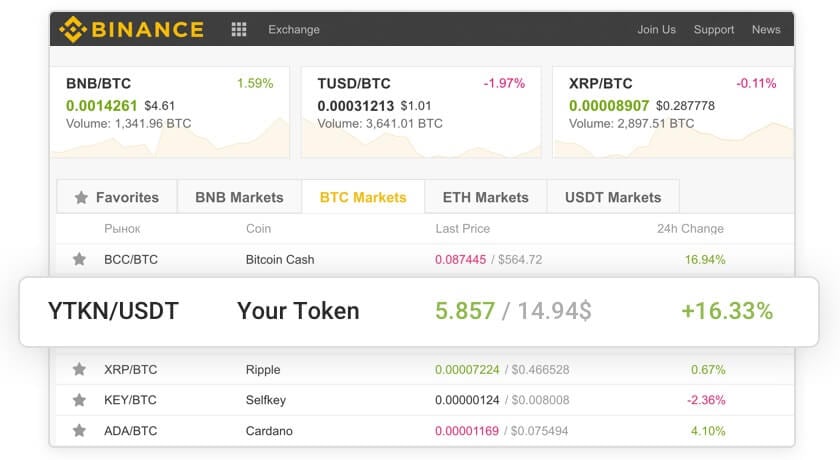This screenshot has height=460, width=840.
Task: Click the Selfkey coin name
Action: pyautogui.click(x=266, y=400)
